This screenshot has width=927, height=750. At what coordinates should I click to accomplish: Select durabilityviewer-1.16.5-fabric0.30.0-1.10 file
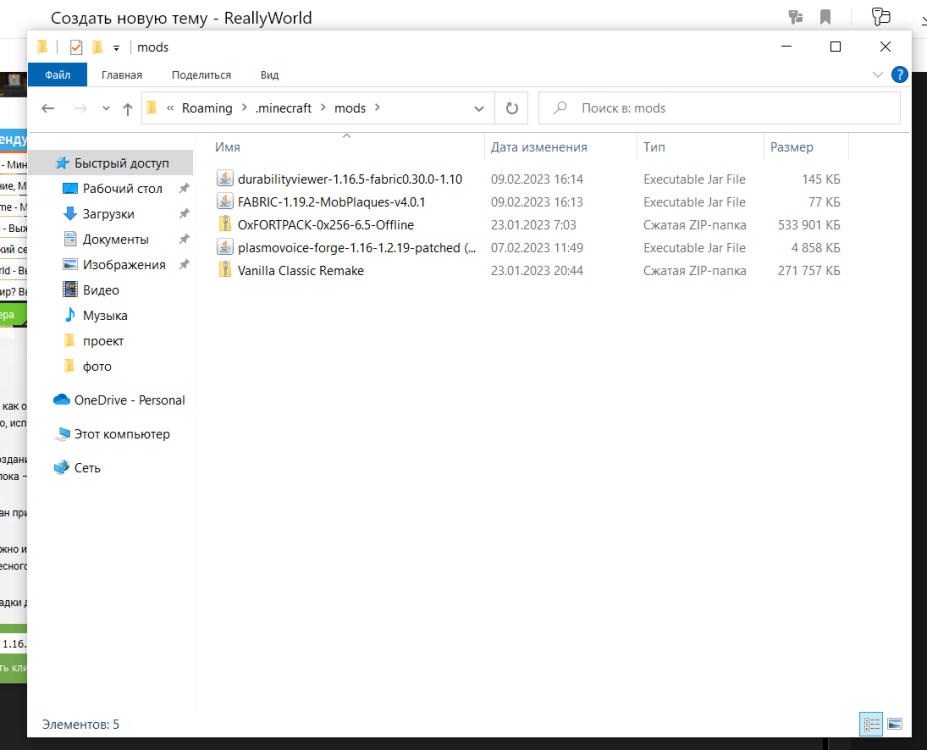[350, 179]
